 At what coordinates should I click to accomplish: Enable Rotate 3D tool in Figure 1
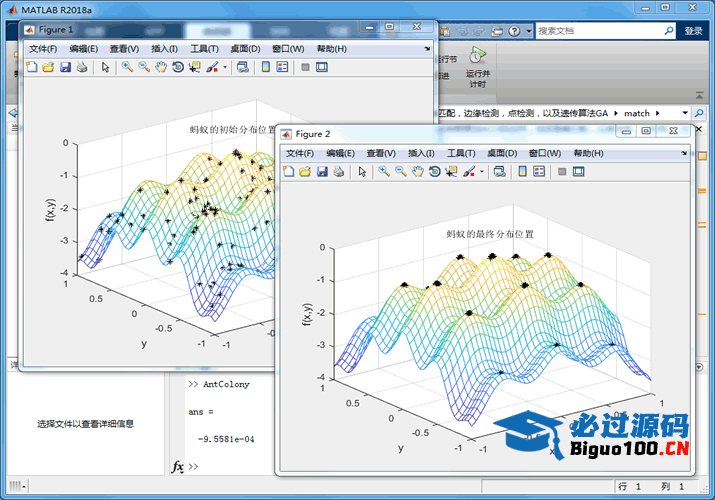click(178, 67)
